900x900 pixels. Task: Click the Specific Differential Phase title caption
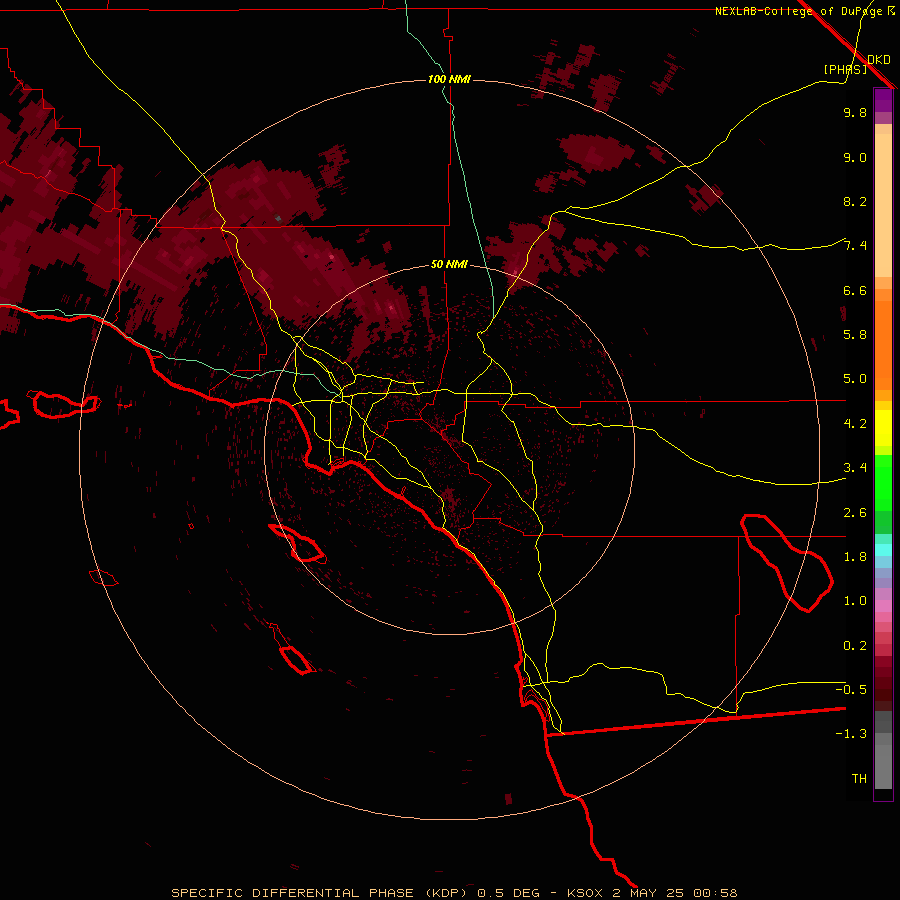(454, 893)
